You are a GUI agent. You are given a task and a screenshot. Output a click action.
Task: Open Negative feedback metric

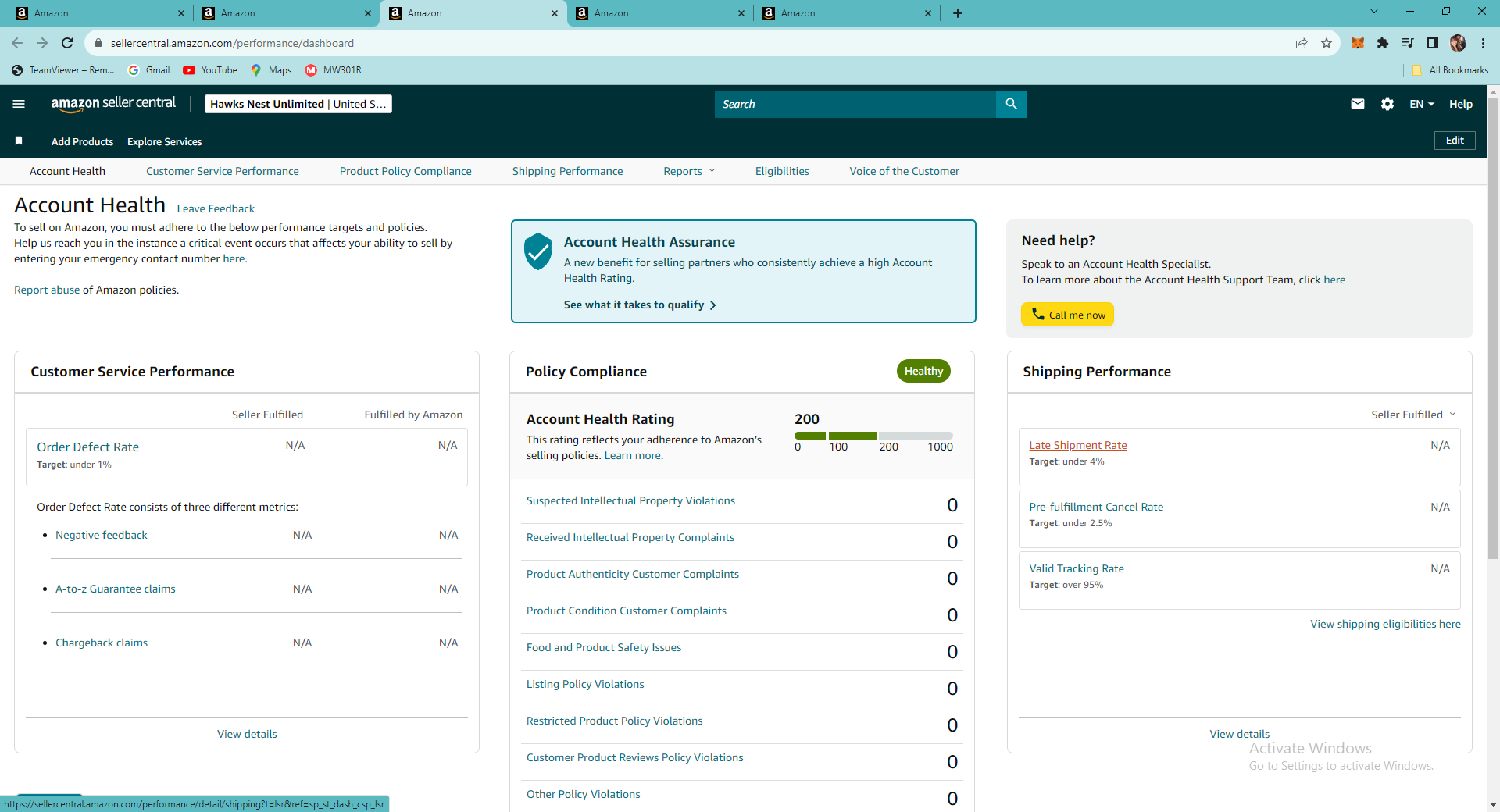point(102,535)
